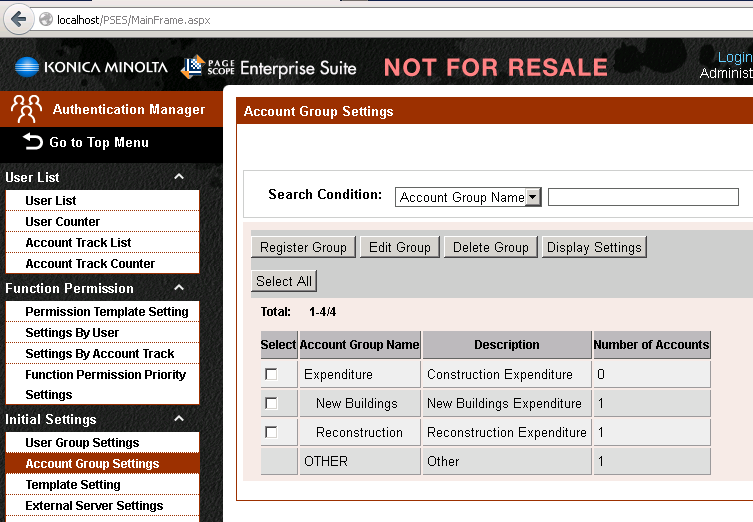The height and width of the screenshot is (522, 753).
Task: Collapse the Initial Settings section
Action: [179, 419]
